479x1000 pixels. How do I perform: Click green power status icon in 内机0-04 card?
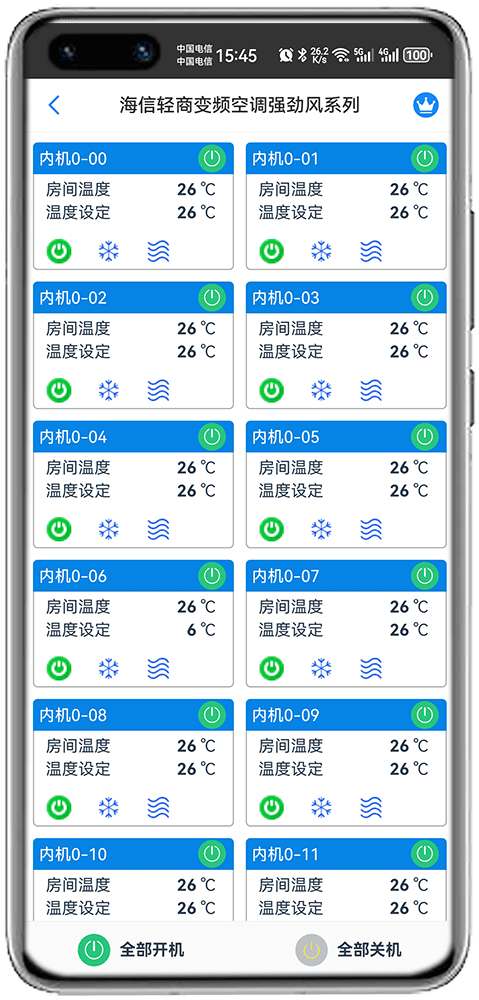[x=59, y=529]
